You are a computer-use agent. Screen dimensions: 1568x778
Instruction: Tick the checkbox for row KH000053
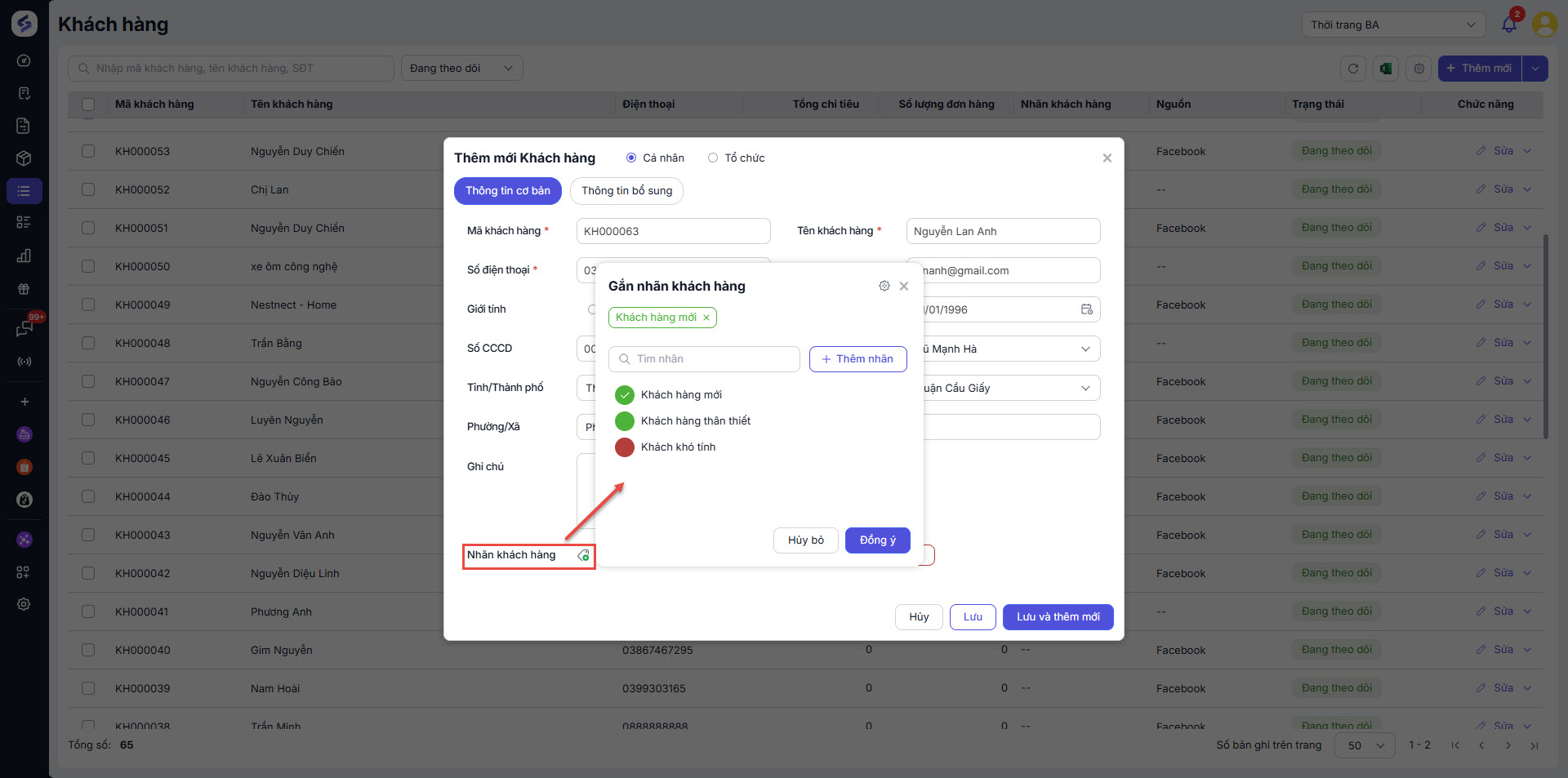(88, 151)
